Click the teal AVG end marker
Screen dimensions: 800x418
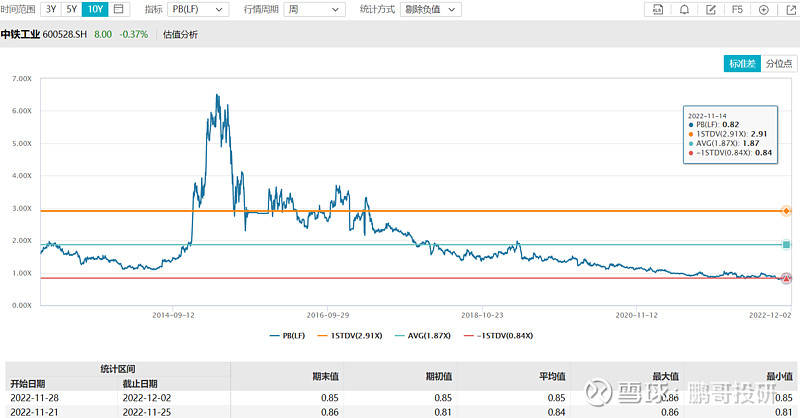(786, 245)
